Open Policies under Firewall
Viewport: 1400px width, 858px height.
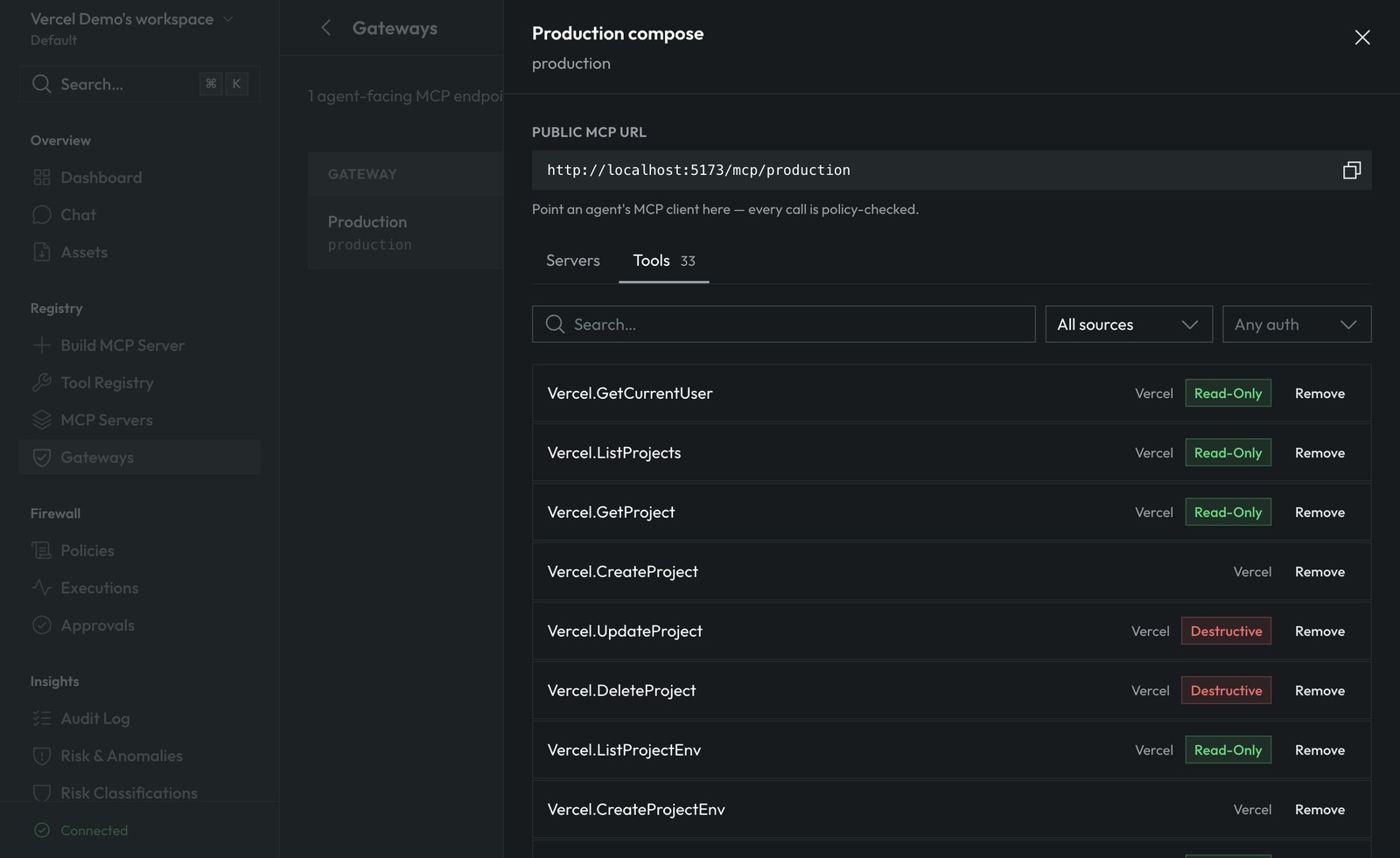tap(139, 551)
